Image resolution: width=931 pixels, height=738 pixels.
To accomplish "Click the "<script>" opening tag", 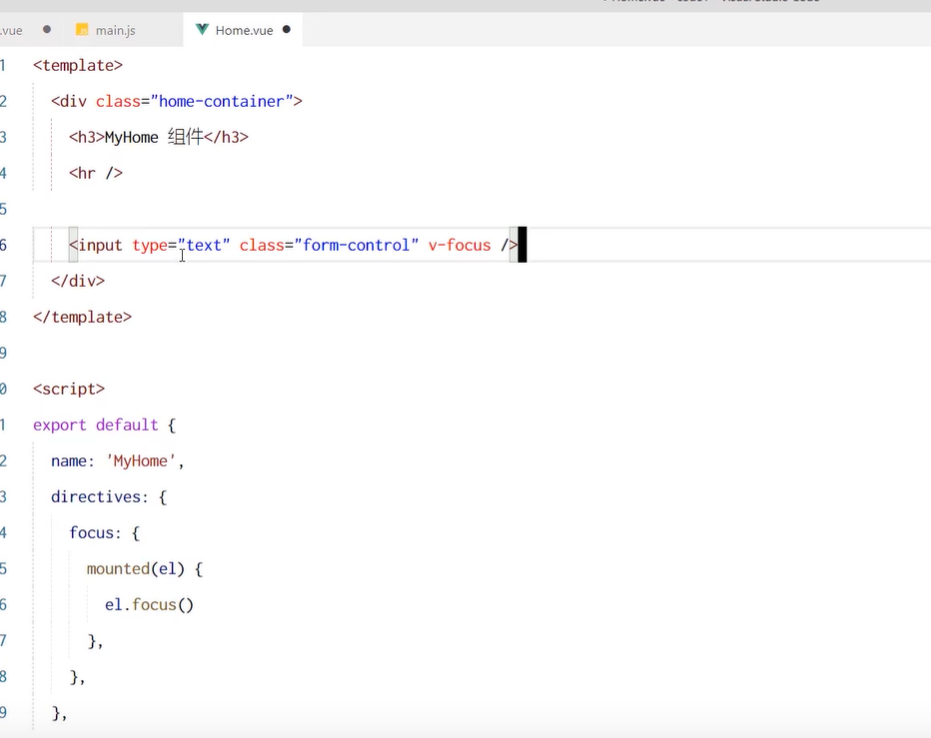I will (x=69, y=389).
